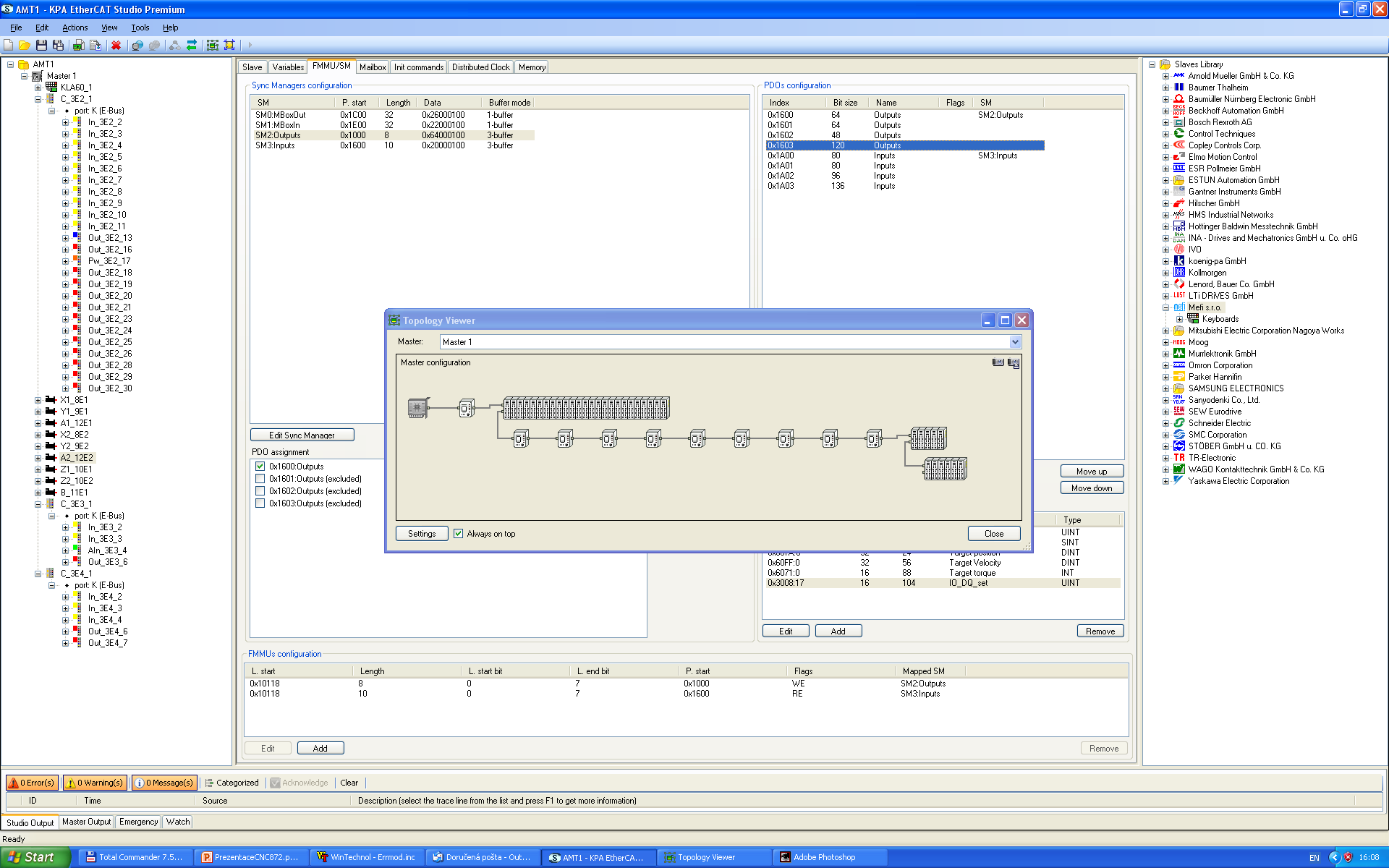Switch to the Distributed Clock tab
Screen dimensions: 1389x868
pyautogui.click(x=480, y=67)
